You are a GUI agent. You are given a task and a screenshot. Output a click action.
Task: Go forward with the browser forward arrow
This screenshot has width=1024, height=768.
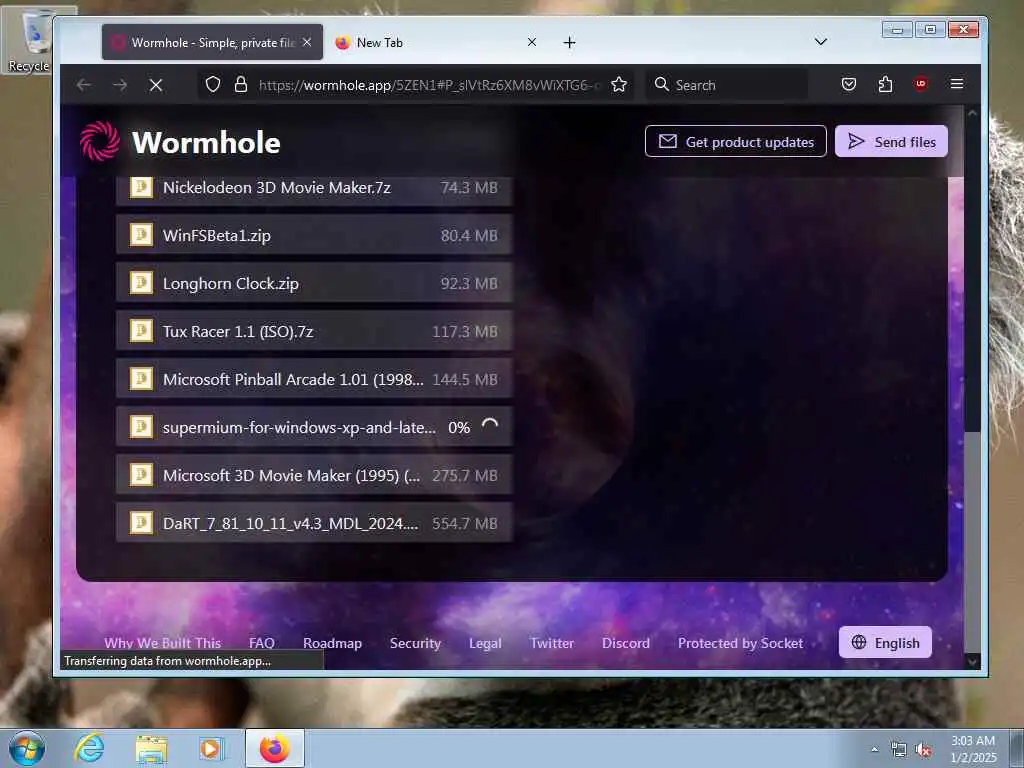(x=120, y=84)
